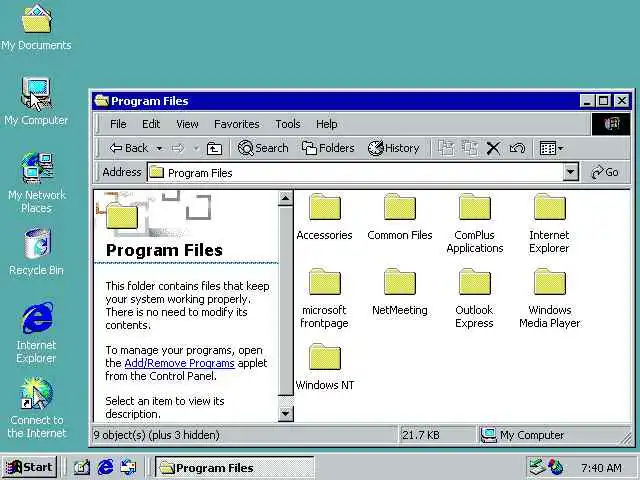Launch Outlook Express from quick launch
Viewport: 640px width, 480px height.
coord(128,467)
